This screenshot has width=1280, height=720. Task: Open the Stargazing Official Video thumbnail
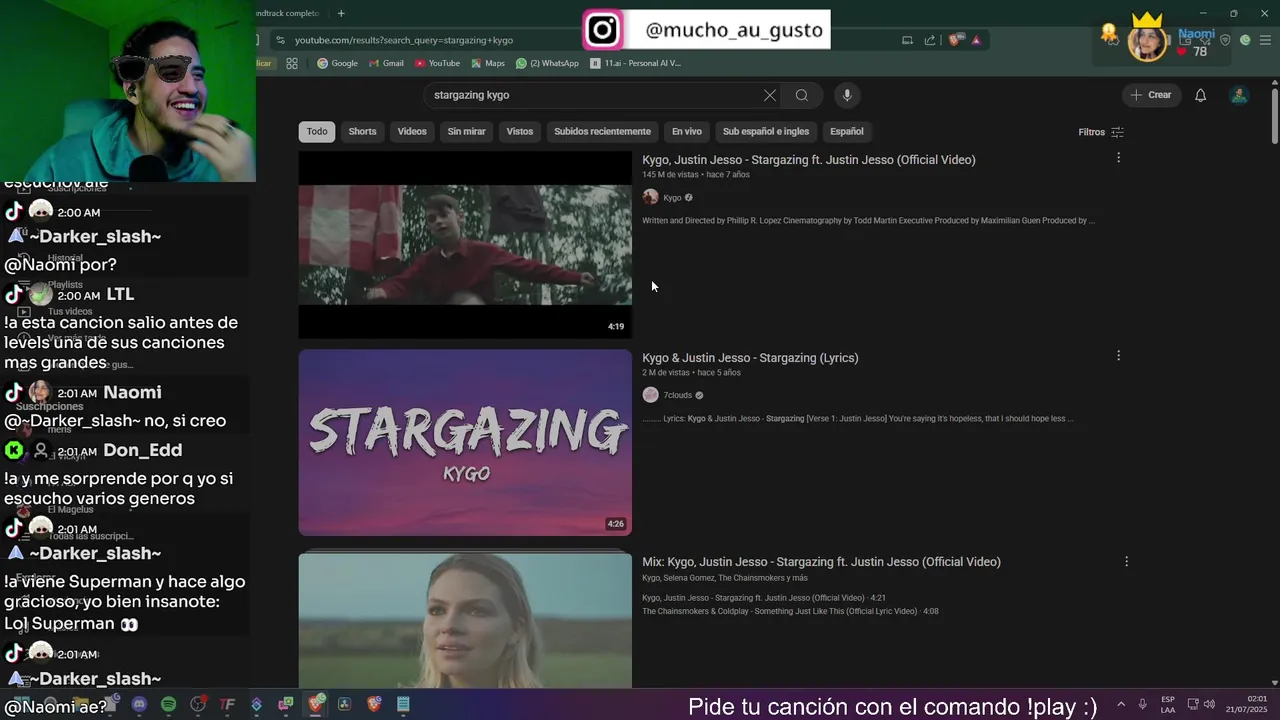click(x=465, y=245)
